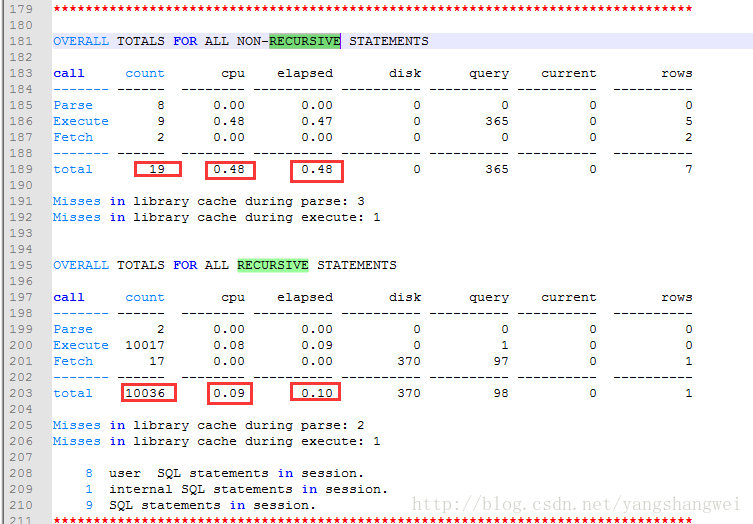
Task: Click the green highlighted RECURSIVE on line 181
Action: (x=304, y=41)
